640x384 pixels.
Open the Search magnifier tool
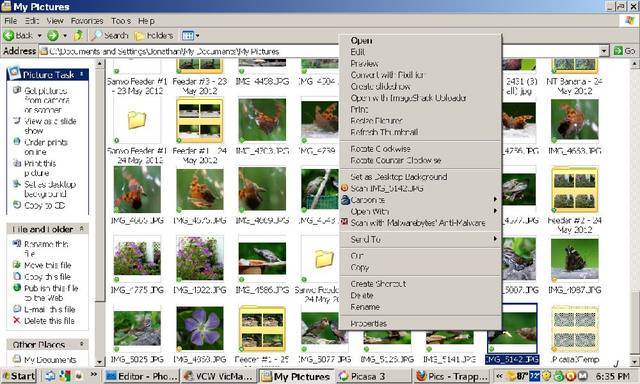(x=97, y=36)
